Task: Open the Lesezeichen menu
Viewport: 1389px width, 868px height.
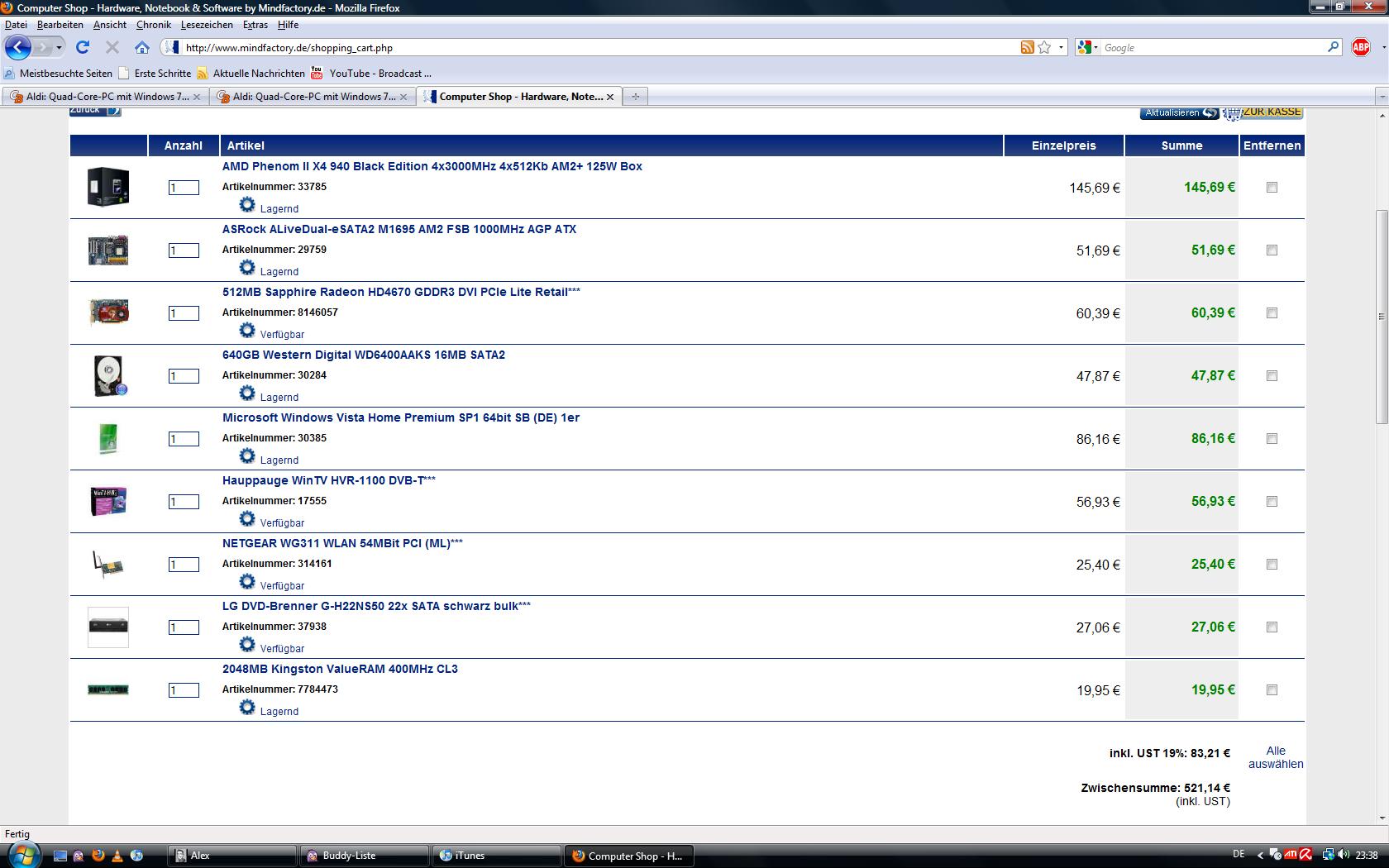Action: click(207, 25)
